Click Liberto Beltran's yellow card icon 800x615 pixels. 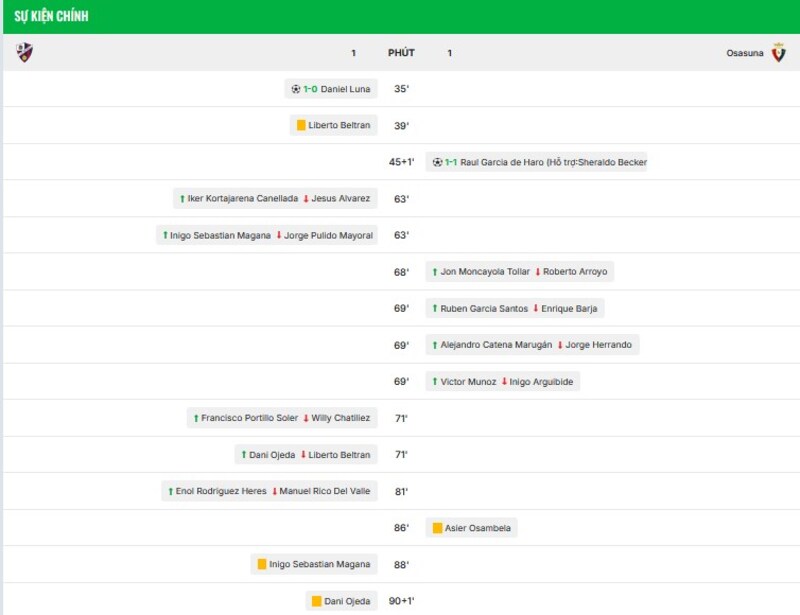click(301, 126)
